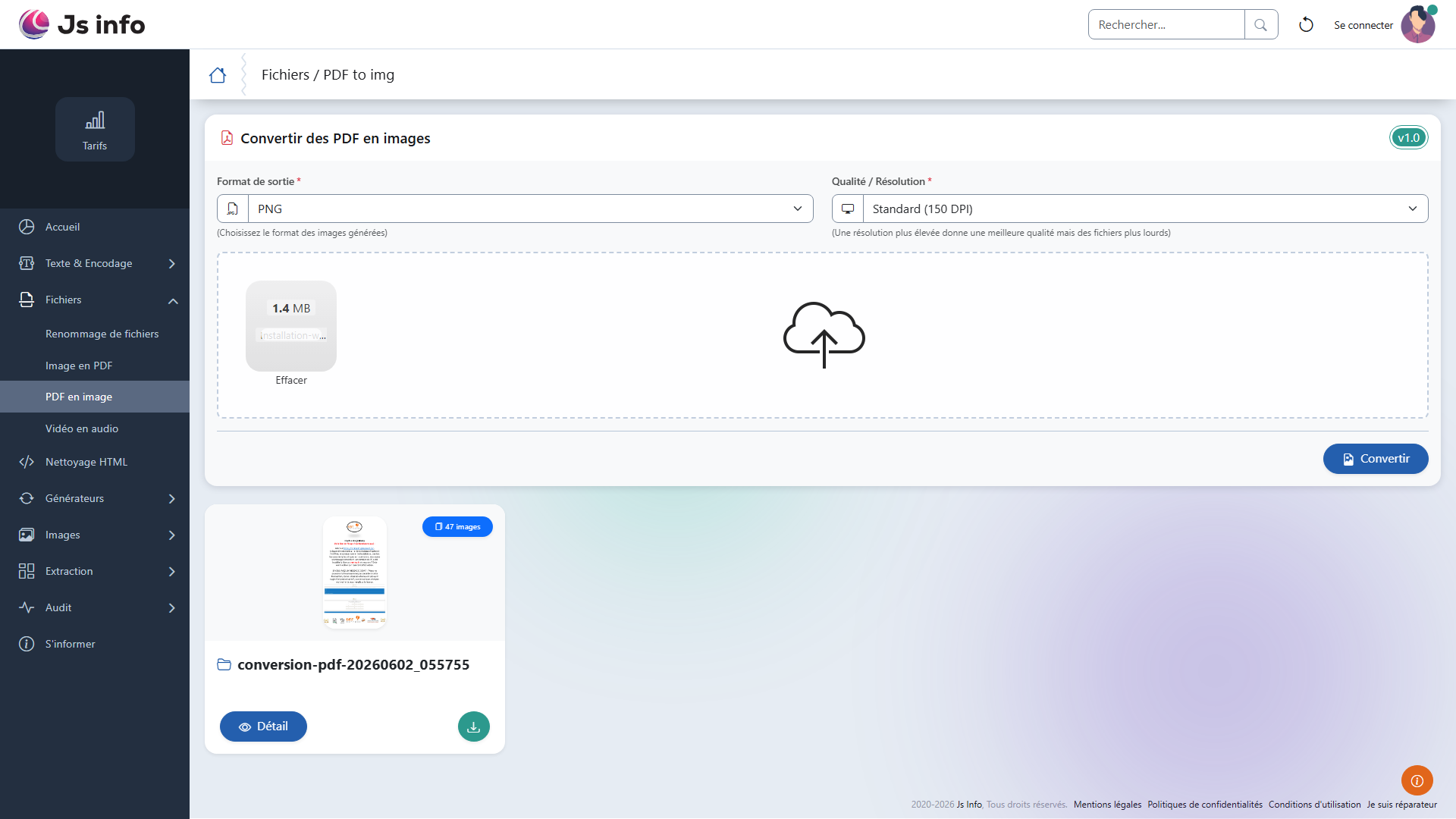
Task: Click the Fichiers / PDF to img breadcrumb
Action: [328, 75]
